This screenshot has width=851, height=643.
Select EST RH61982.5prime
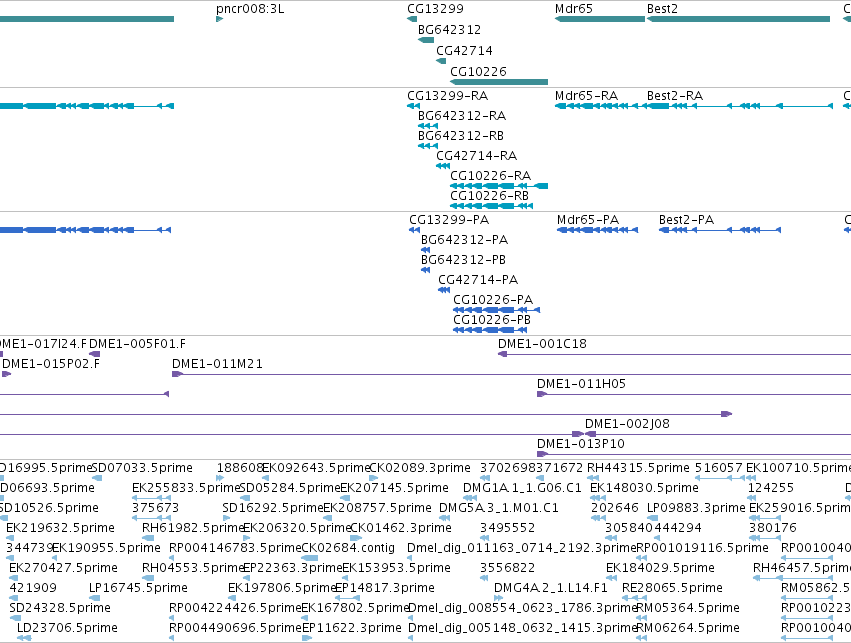coord(193,528)
